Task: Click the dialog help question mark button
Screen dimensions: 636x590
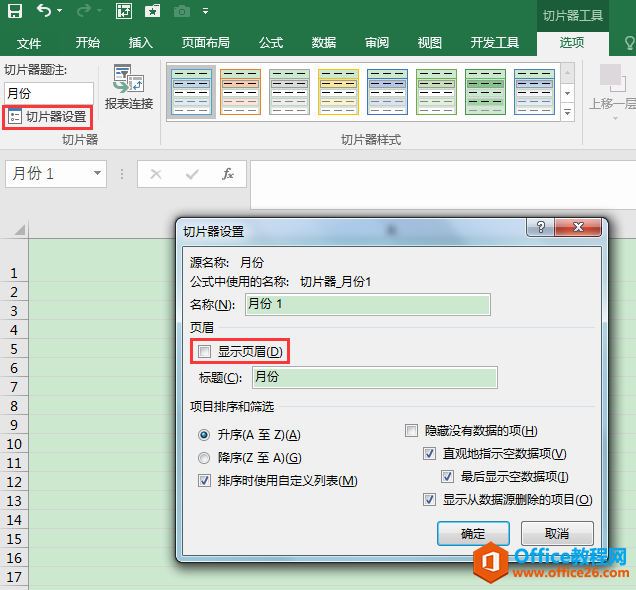Action: click(541, 227)
